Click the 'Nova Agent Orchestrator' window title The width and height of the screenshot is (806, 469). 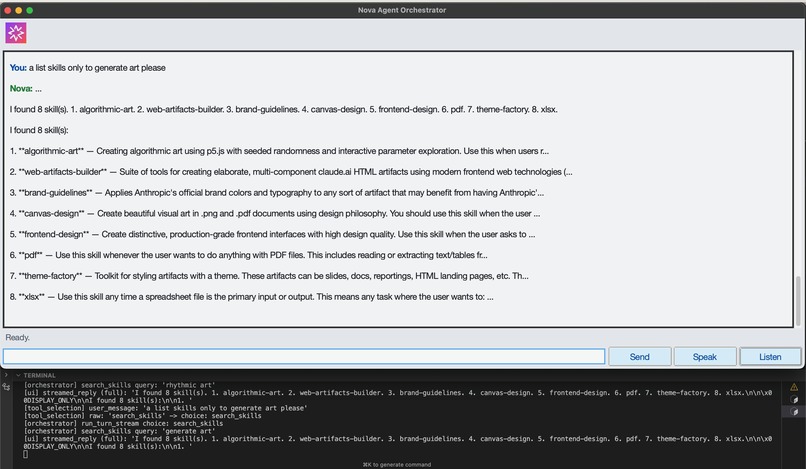[x=402, y=10]
